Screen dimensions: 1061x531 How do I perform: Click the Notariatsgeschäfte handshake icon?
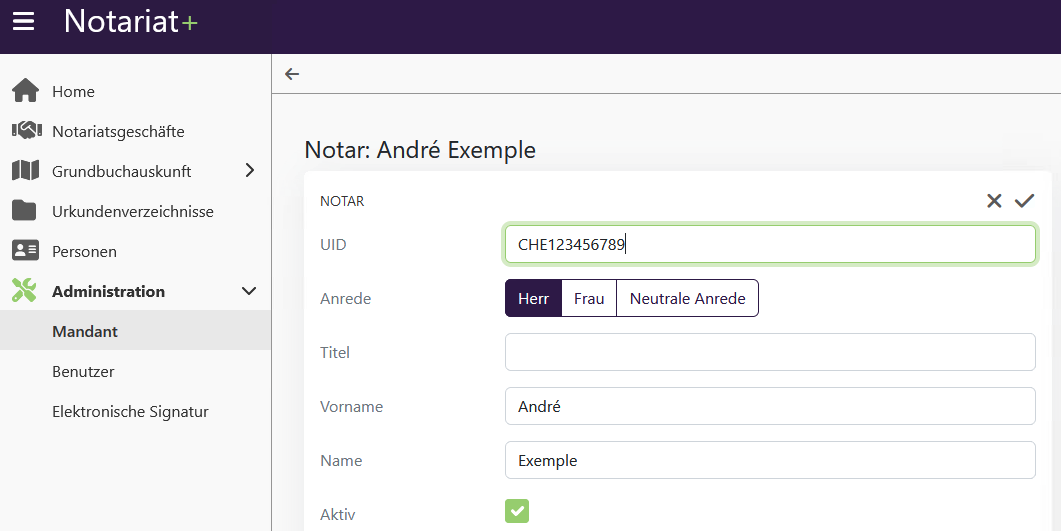[25, 131]
